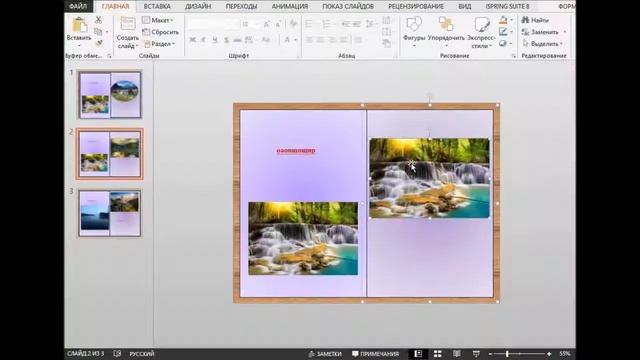The image size is (640, 360).
Task: Click the Cut scissors icon
Action: [x=98, y=20]
